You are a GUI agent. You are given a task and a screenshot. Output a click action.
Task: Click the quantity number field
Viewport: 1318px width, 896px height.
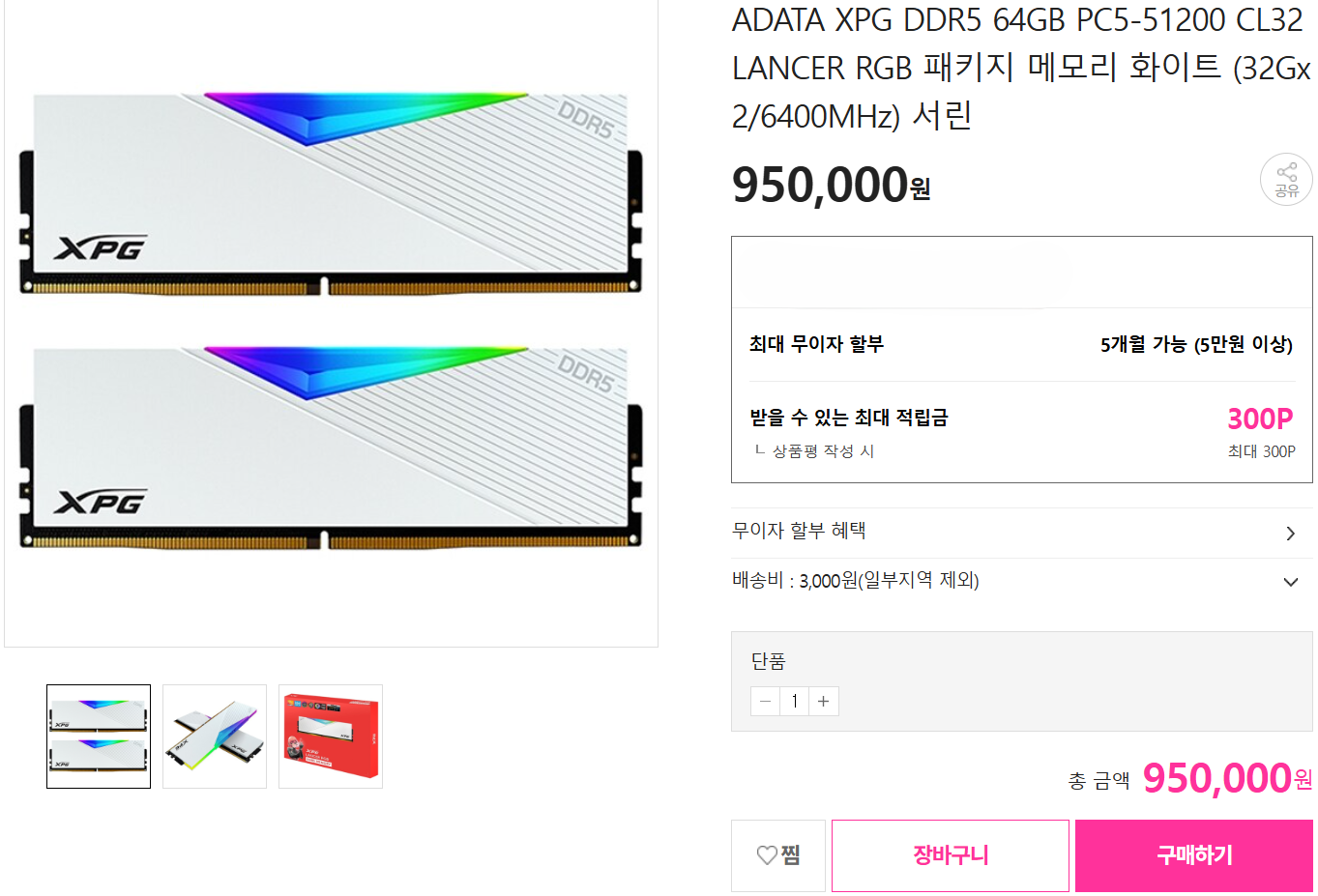pos(795,701)
